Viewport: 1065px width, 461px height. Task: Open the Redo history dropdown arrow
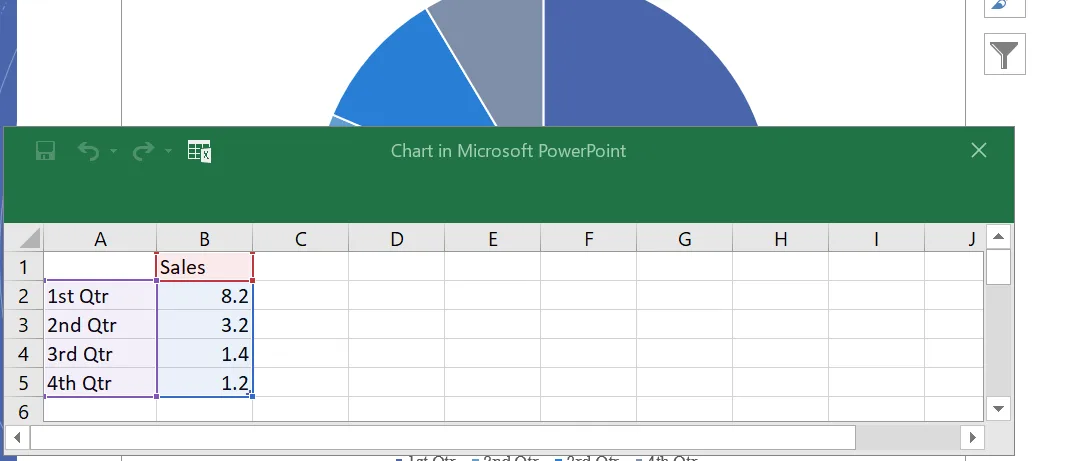(x=168, y=151)
